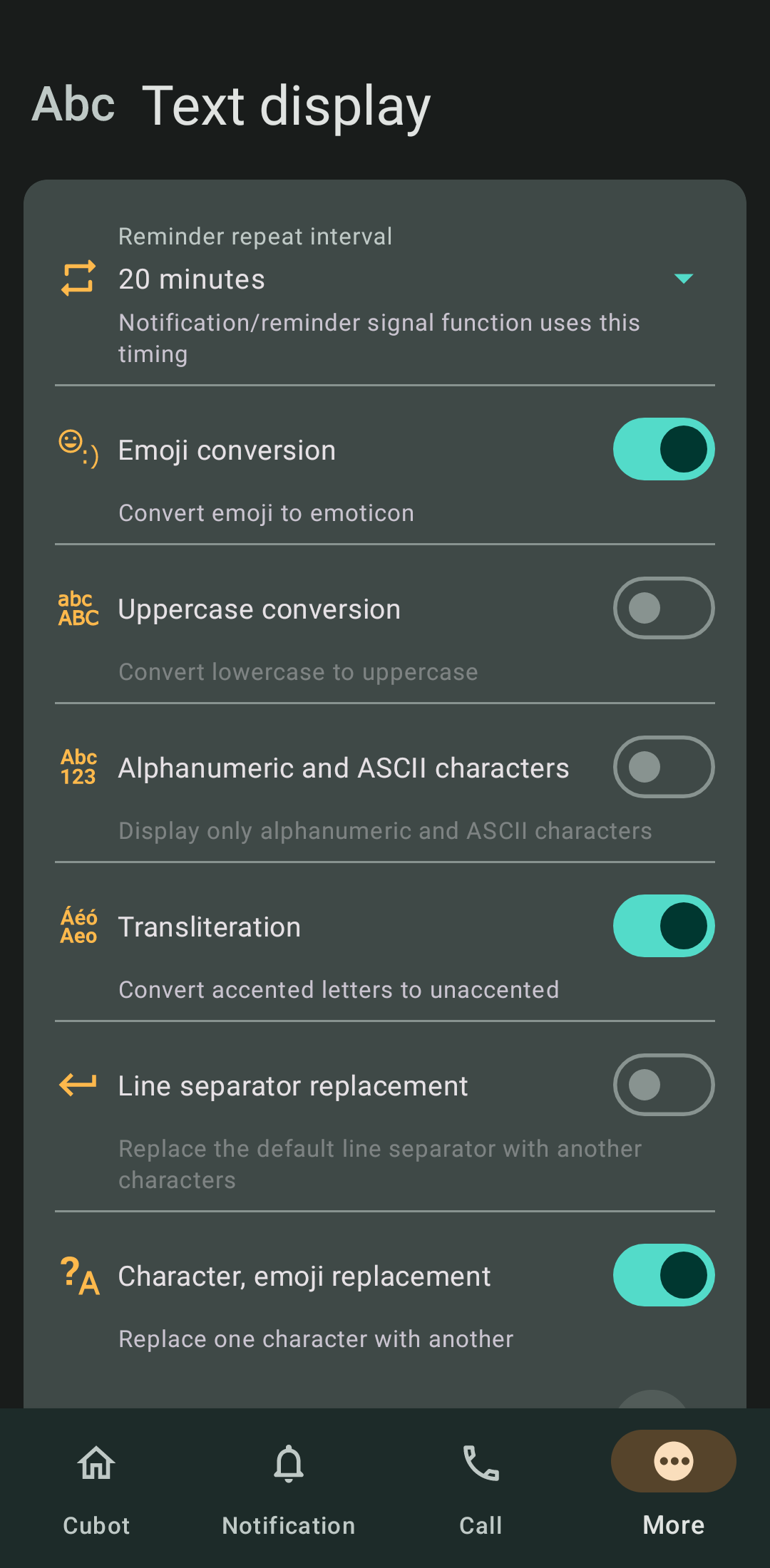
Task: Click the Áéó Aeo transliteration icon
Action: click(78, 927)
